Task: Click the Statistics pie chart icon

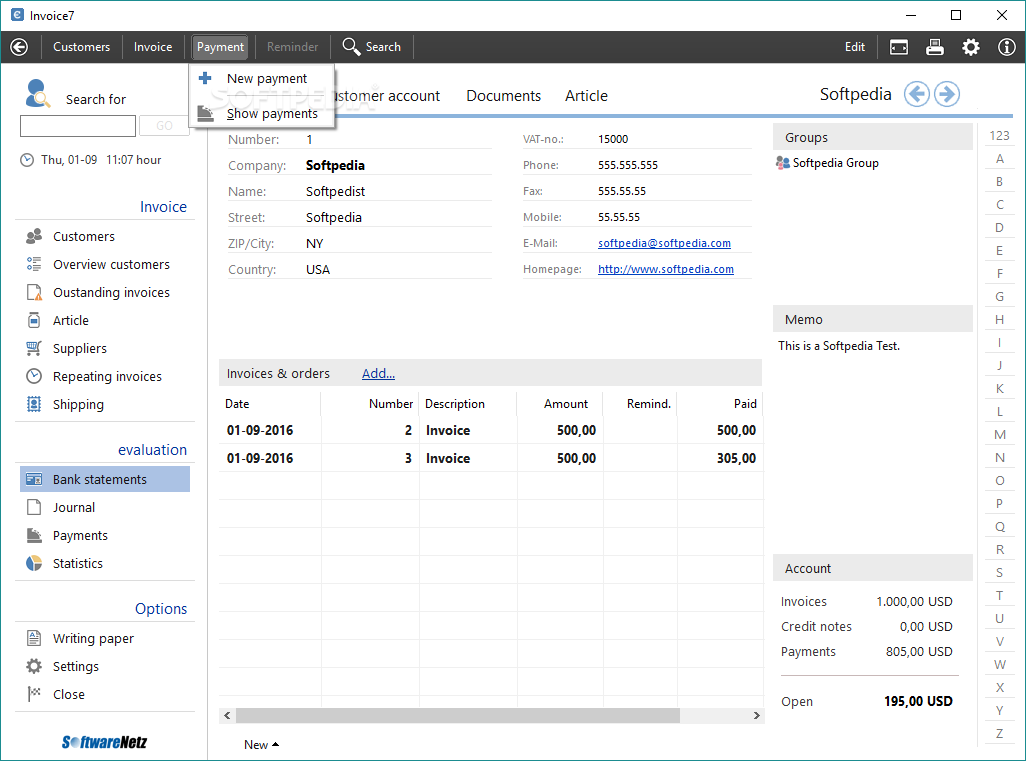Action: [x=34, y=563]
